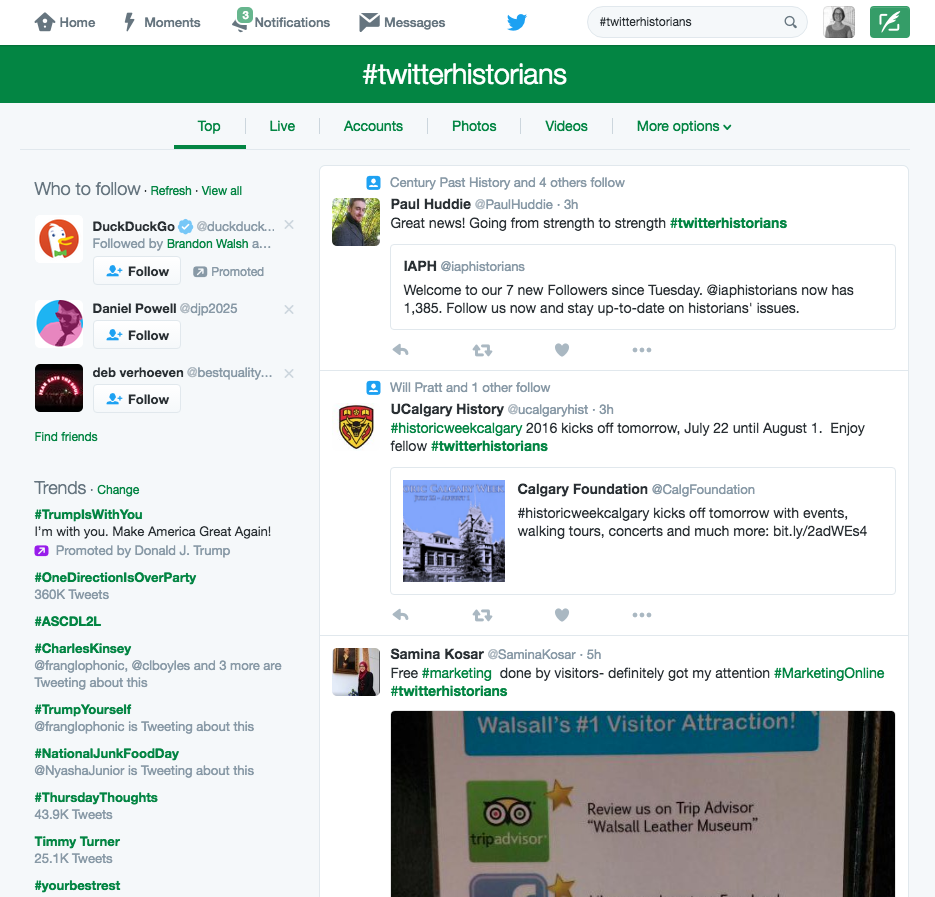This screenshot has width=935, height=897.
Task: Click the #historicweekcalgary hashtag in UCalgary tweet
Action: [x=456, y=428]
